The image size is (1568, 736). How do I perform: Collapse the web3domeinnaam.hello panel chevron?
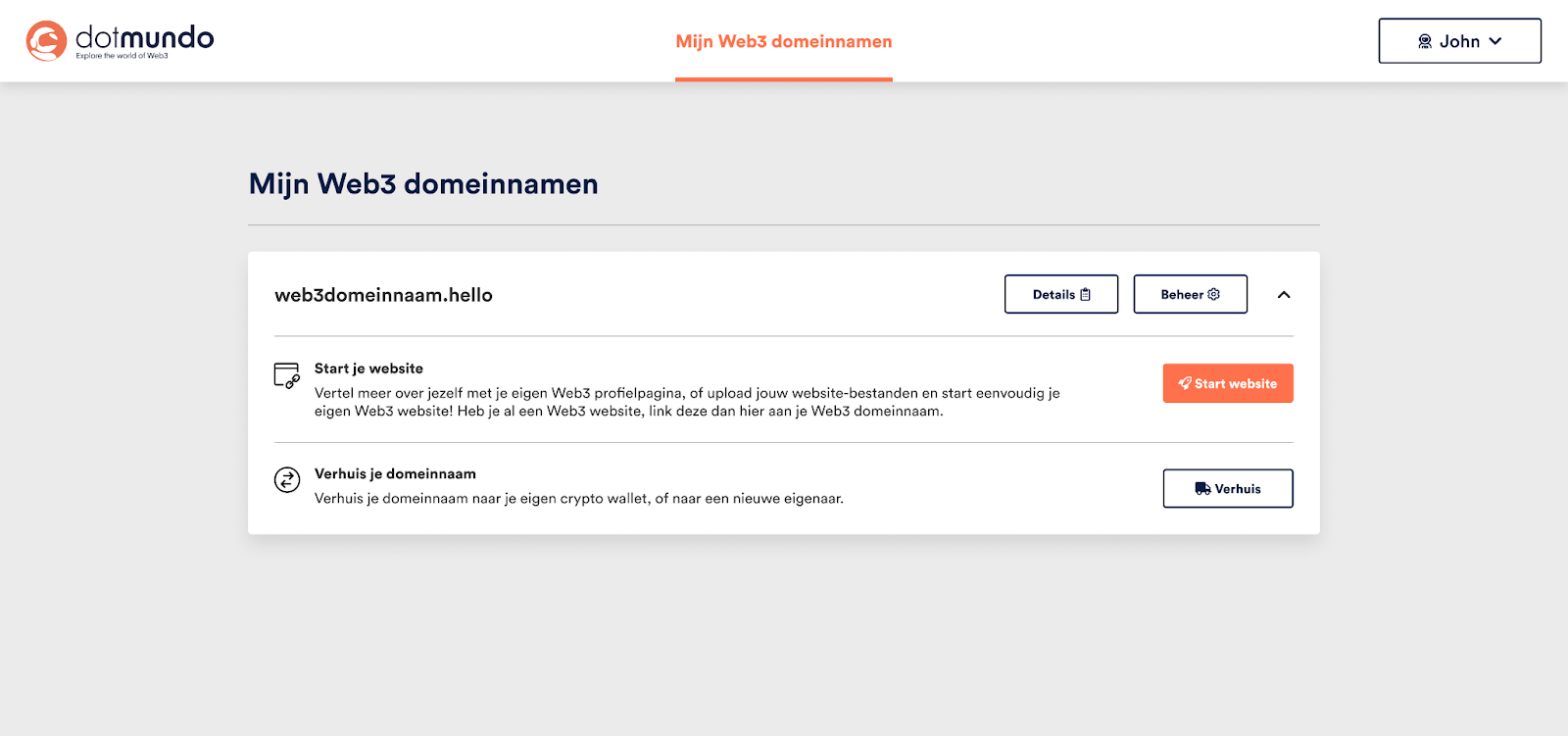(x=1284, y=295)
